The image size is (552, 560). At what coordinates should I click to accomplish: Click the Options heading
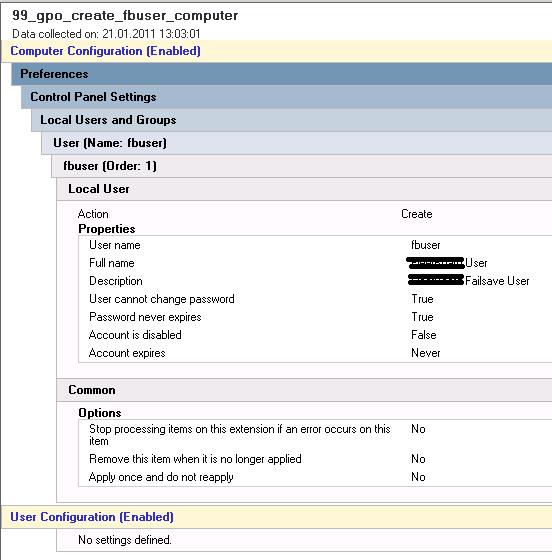pyautogui.click(x=100, y=413)
